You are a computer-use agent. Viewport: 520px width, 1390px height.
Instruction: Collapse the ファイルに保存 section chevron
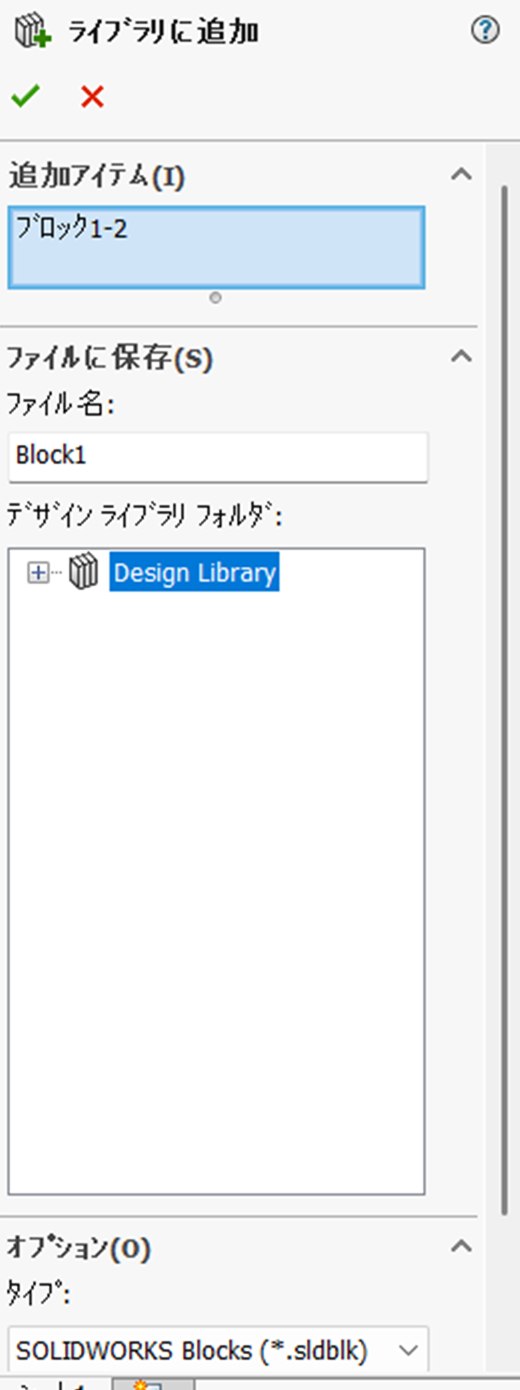(461, 355)
